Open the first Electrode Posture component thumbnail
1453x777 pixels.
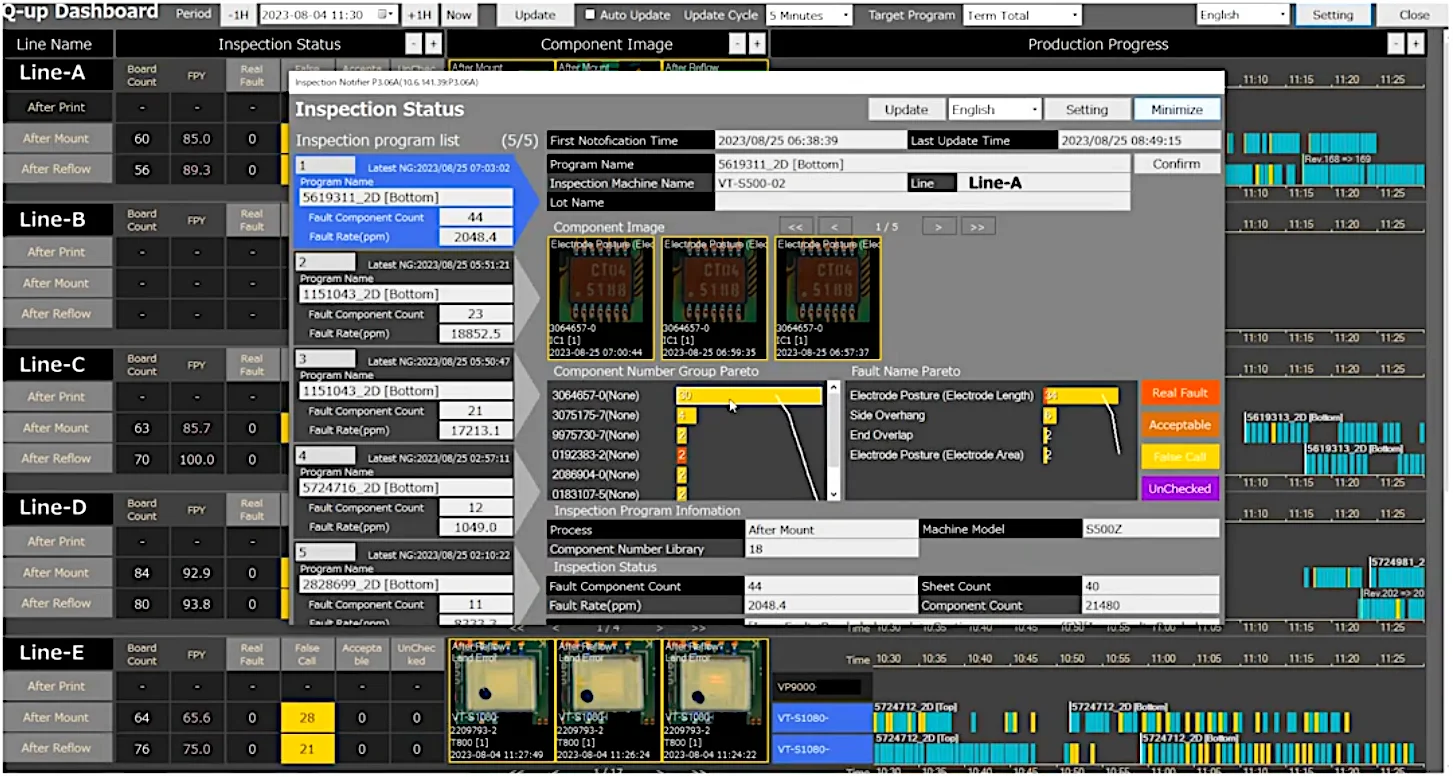point(601,298)
